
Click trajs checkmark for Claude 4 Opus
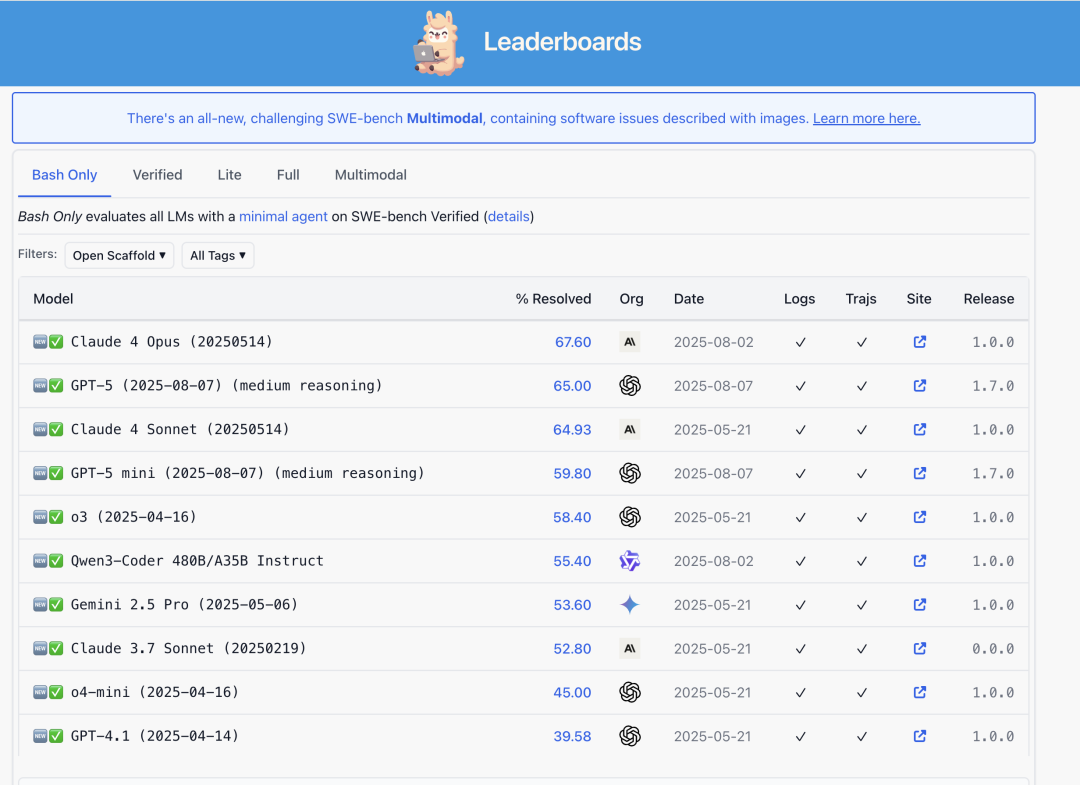[x=862, y=342]
